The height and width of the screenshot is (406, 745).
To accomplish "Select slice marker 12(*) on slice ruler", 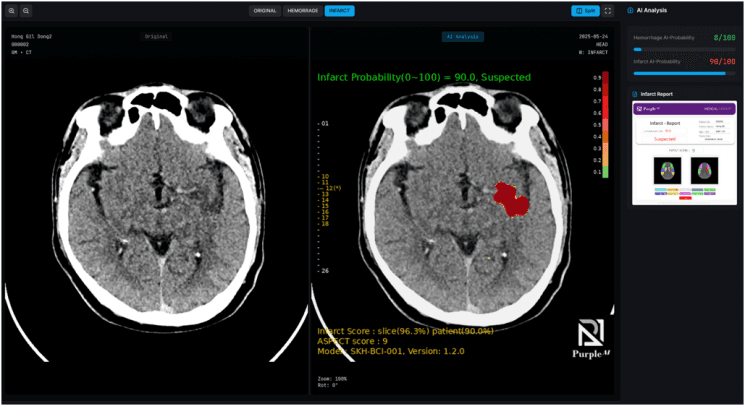I will tap(332, 189).
